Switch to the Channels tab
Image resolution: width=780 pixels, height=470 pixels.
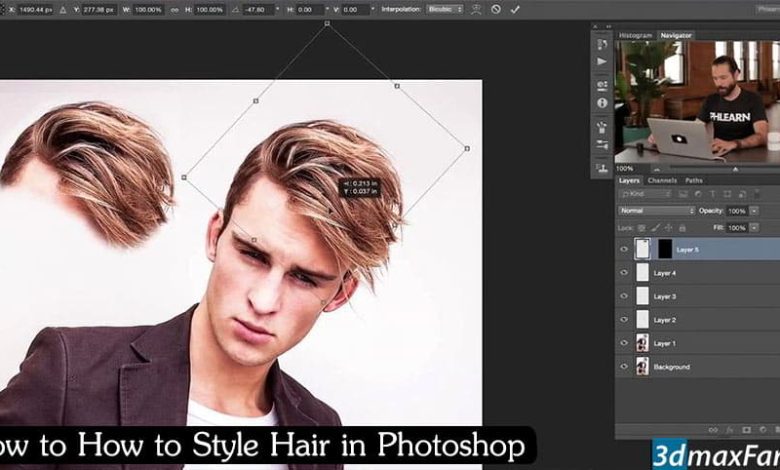(662, 181)
